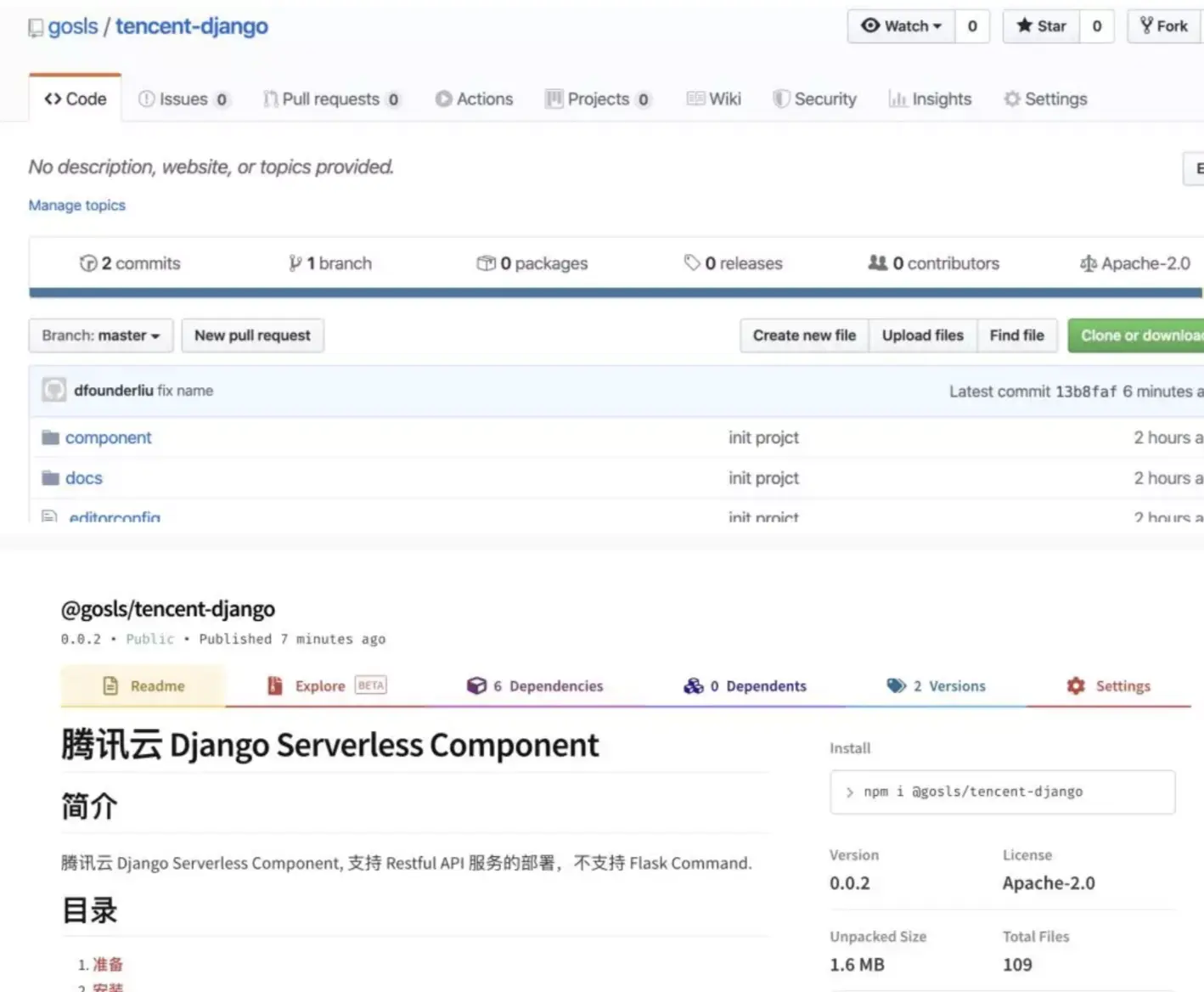Open the Issues tab
Image resolution: width=1204 pixels, height=992 pixels.
183,99
